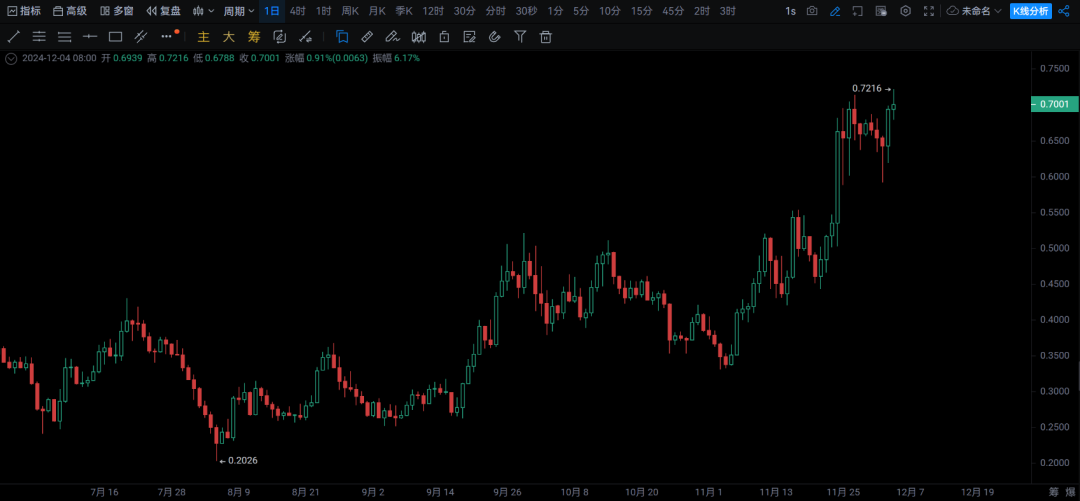Image resolution: width=1080 pixels, height=501 pixels.
Task: Select the 周K weekly timeframe
Action: tap(350, 11)
